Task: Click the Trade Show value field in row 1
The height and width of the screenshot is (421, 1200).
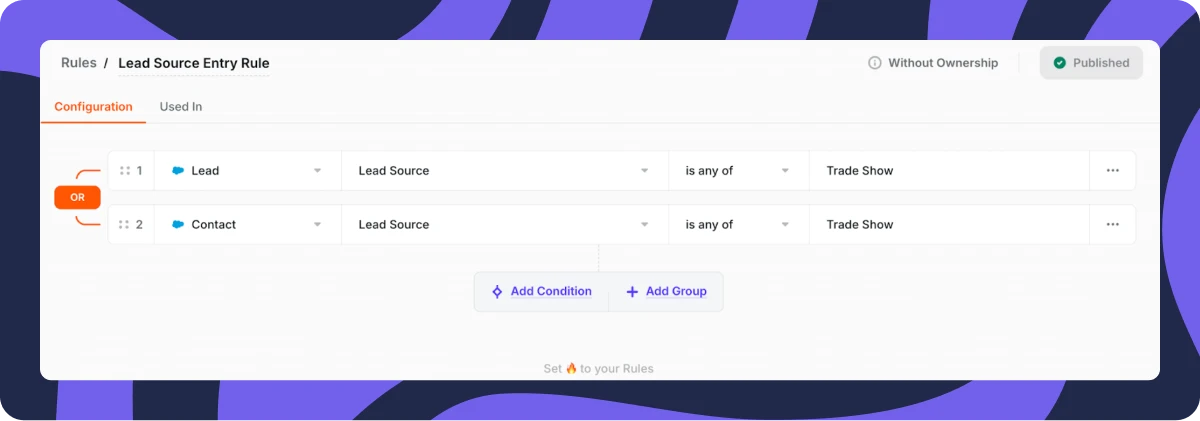Action: click(x=949, y=171)
